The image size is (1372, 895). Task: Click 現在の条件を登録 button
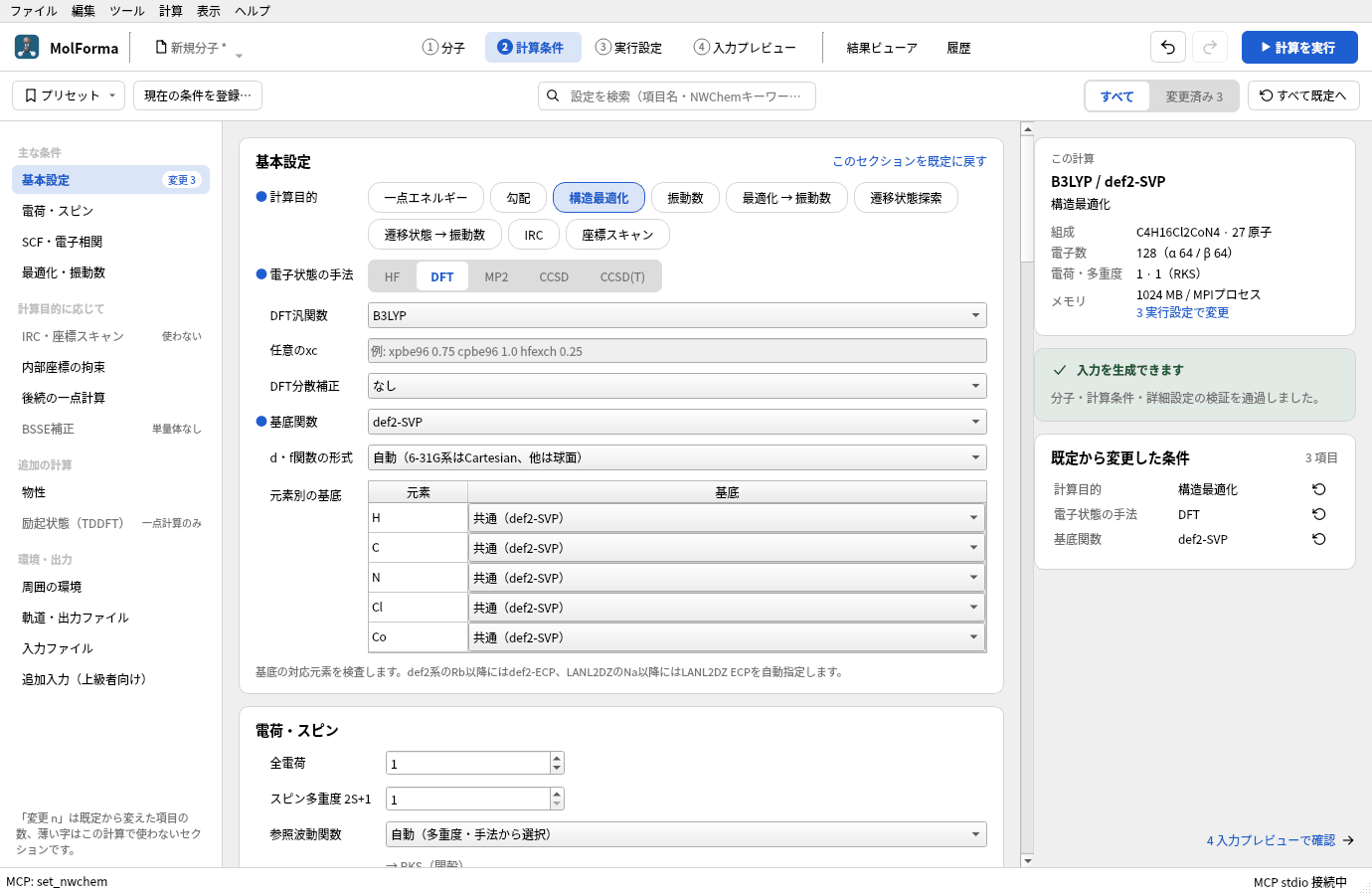click(198, 95)
